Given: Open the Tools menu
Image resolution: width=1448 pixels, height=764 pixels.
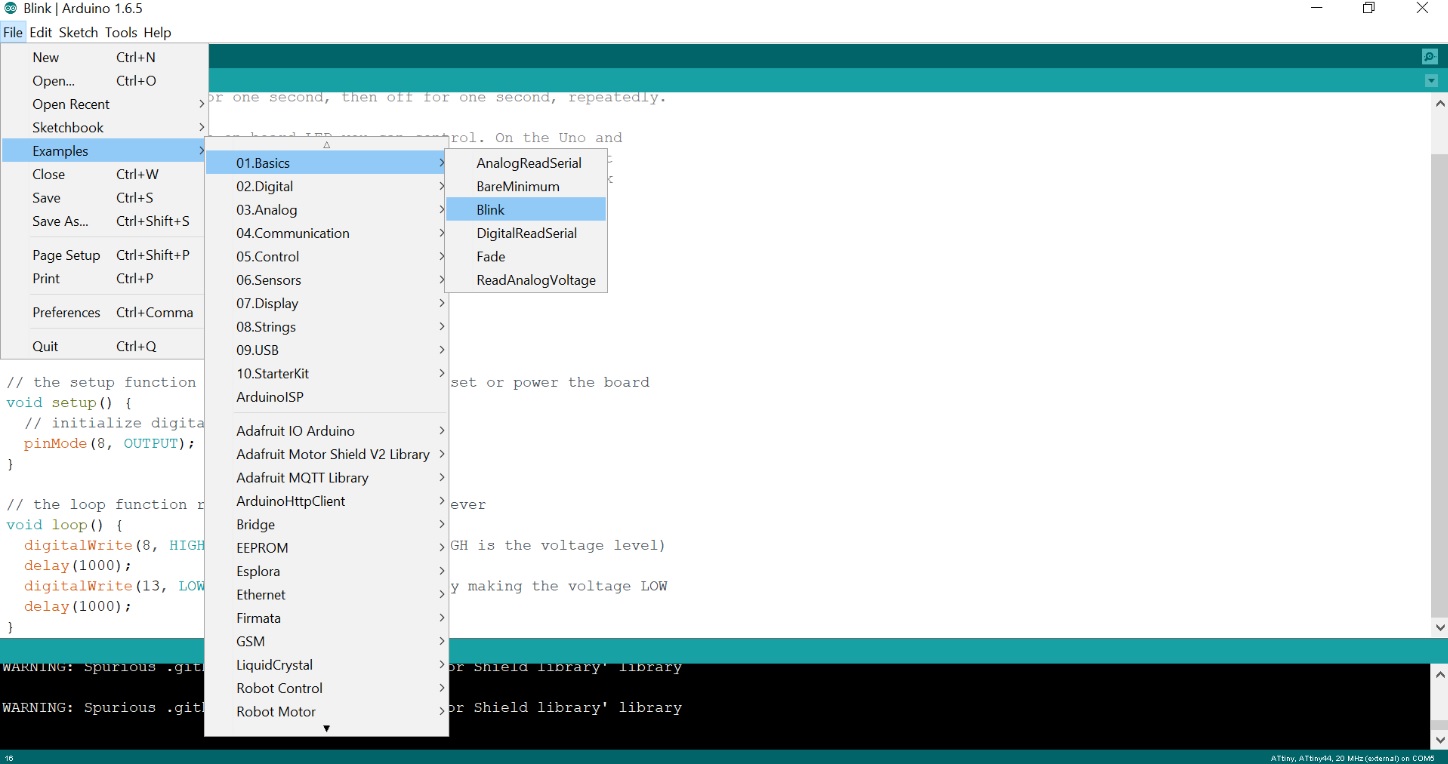Looking at the screenshot, I should pyautogui.click(x=121, y=32).
